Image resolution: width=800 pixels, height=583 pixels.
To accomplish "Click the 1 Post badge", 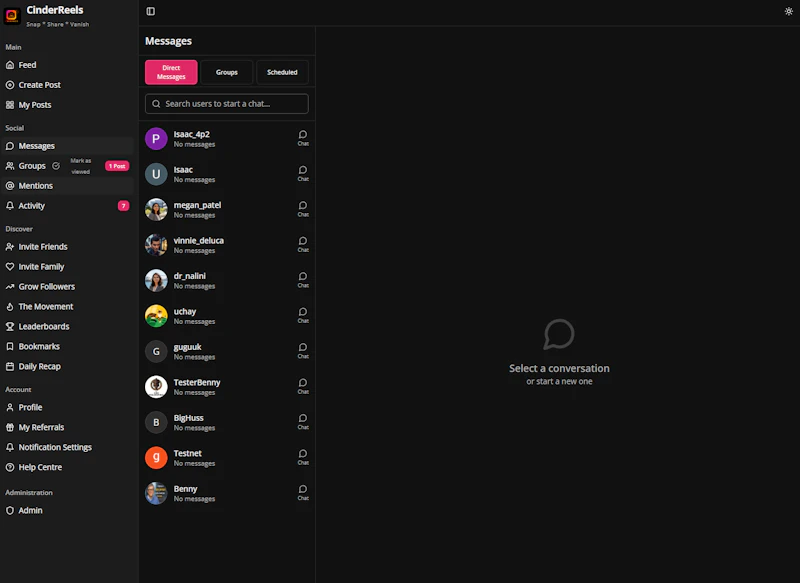I will [x=117, y=166].
